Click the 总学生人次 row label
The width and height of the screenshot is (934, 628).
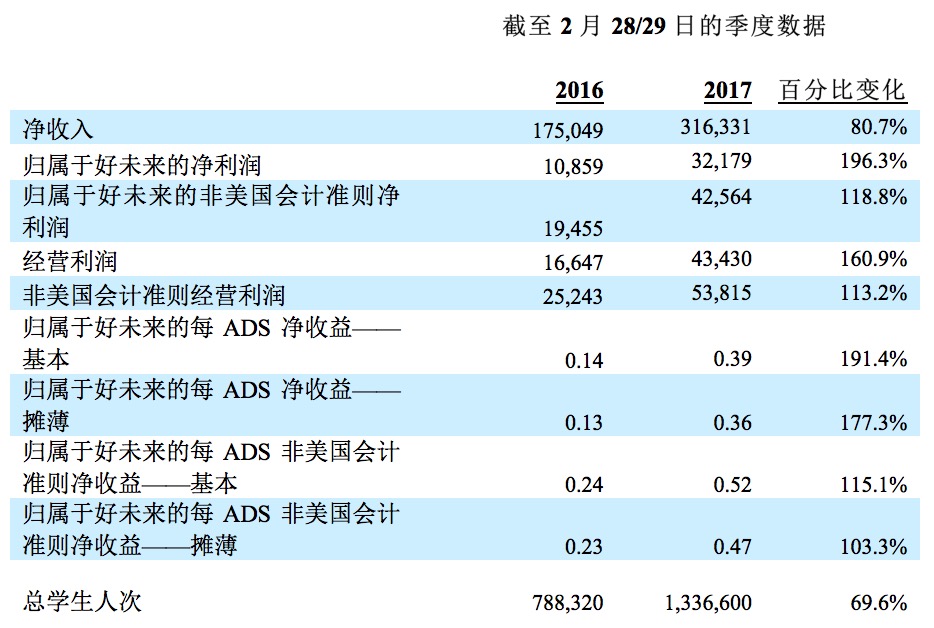[x=83, y=602]
